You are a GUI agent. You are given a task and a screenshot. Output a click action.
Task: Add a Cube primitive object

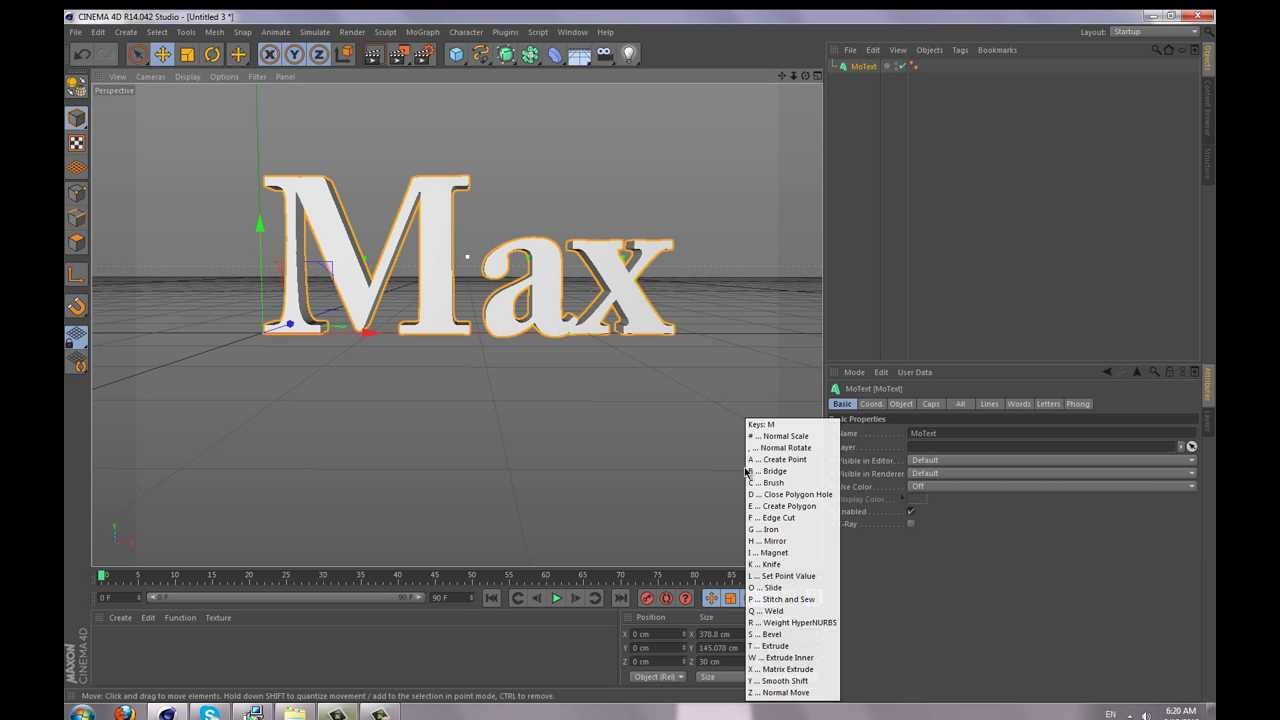(456, 55)
